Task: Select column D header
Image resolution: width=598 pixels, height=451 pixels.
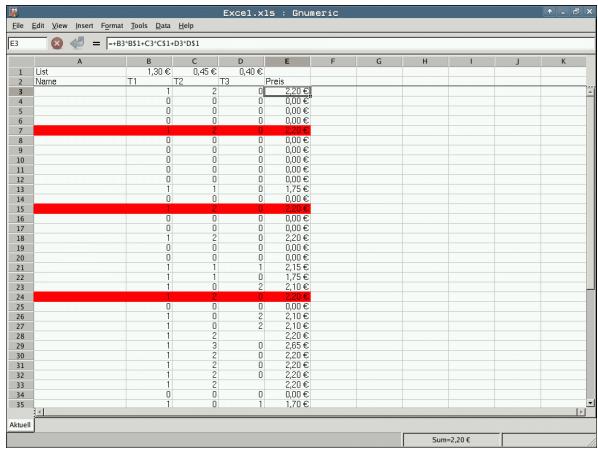Action: 241,61
